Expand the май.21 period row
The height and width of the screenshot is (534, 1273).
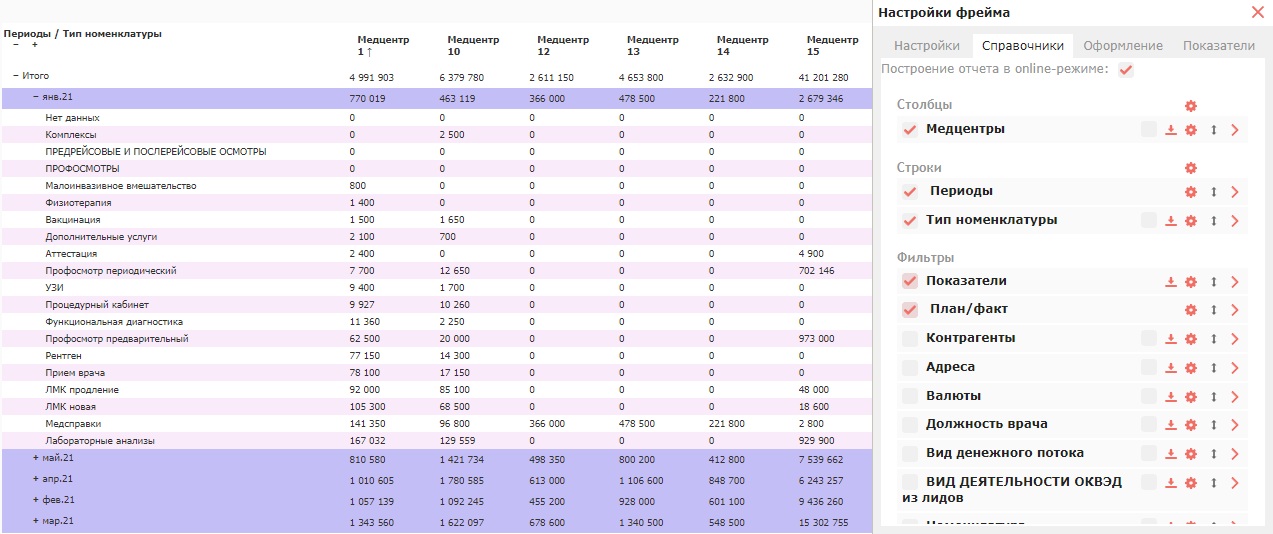click(36, 458)
